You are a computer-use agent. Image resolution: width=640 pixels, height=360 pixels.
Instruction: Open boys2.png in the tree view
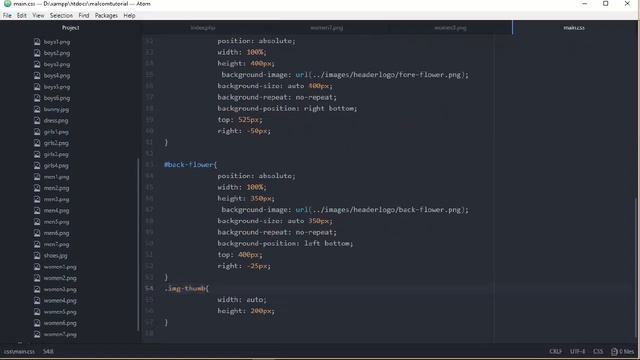coord(57,53)
